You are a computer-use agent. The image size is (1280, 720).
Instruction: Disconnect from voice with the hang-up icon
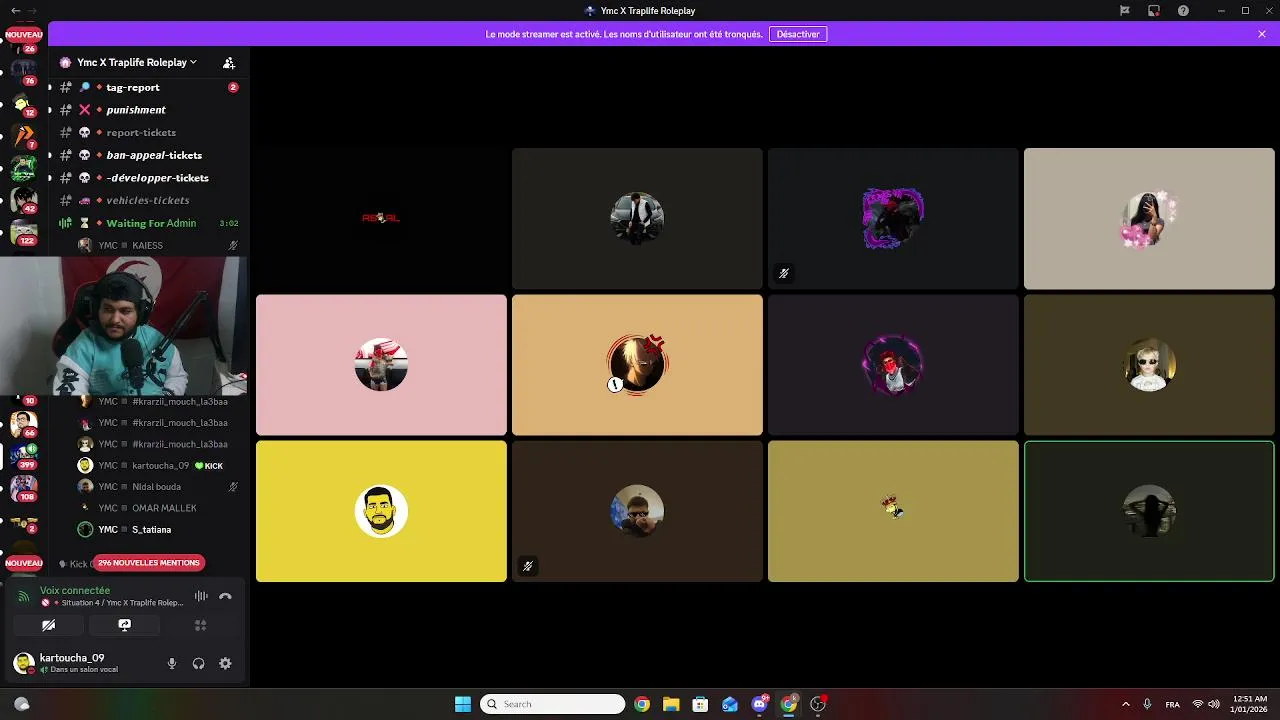pos(225,596)
